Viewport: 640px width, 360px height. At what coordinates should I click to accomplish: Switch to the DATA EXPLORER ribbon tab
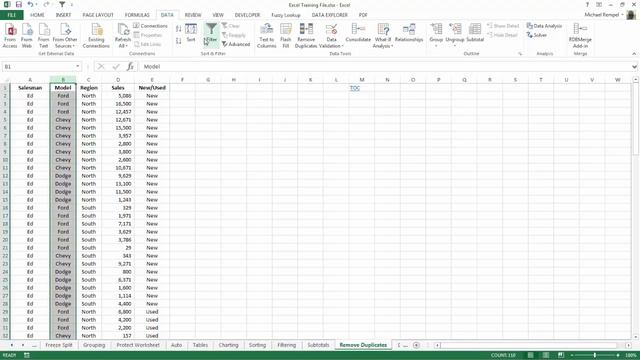330,15
